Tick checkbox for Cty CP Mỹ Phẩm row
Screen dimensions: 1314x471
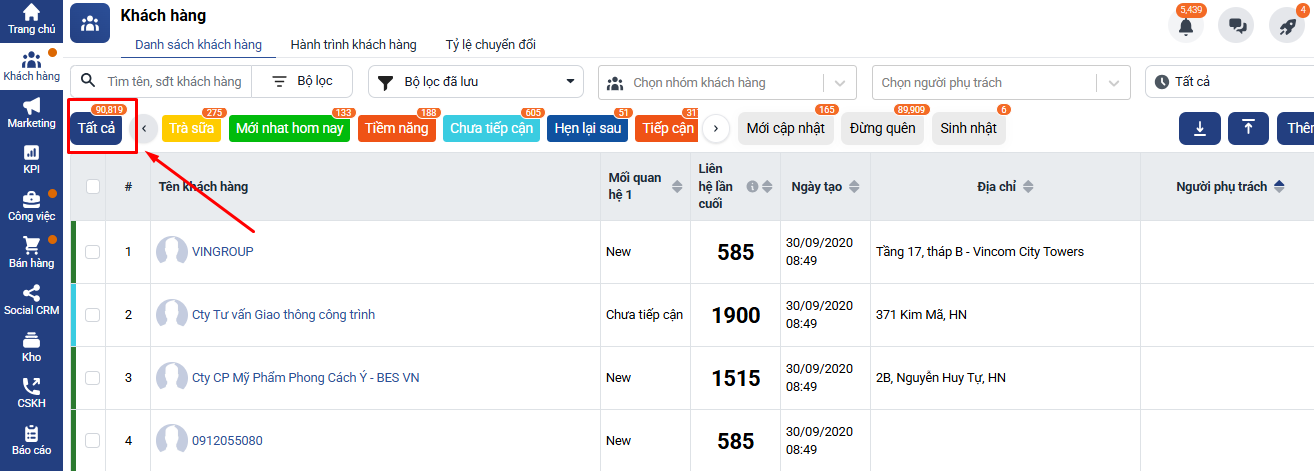93,378
